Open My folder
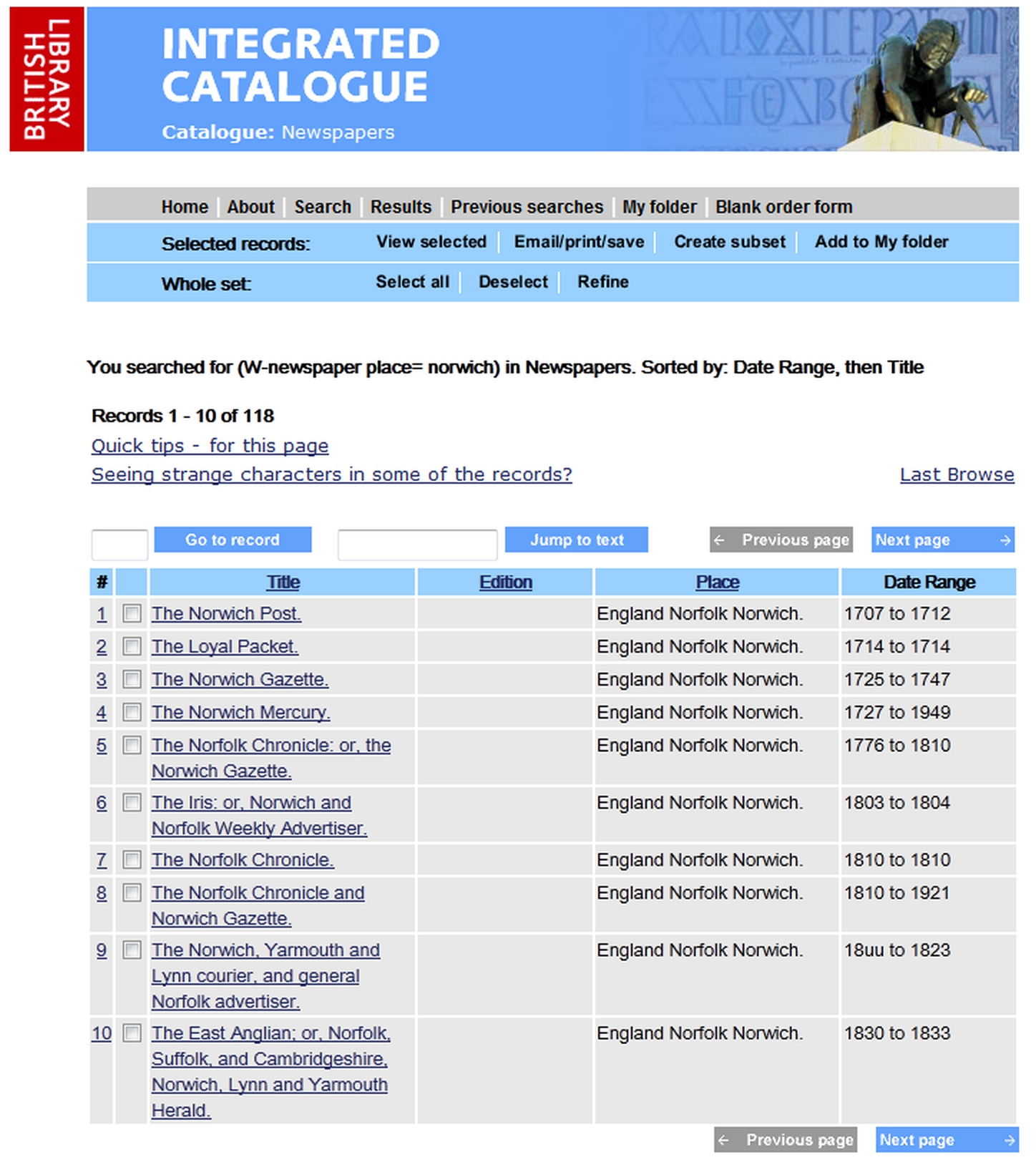 tap(659, 207)
